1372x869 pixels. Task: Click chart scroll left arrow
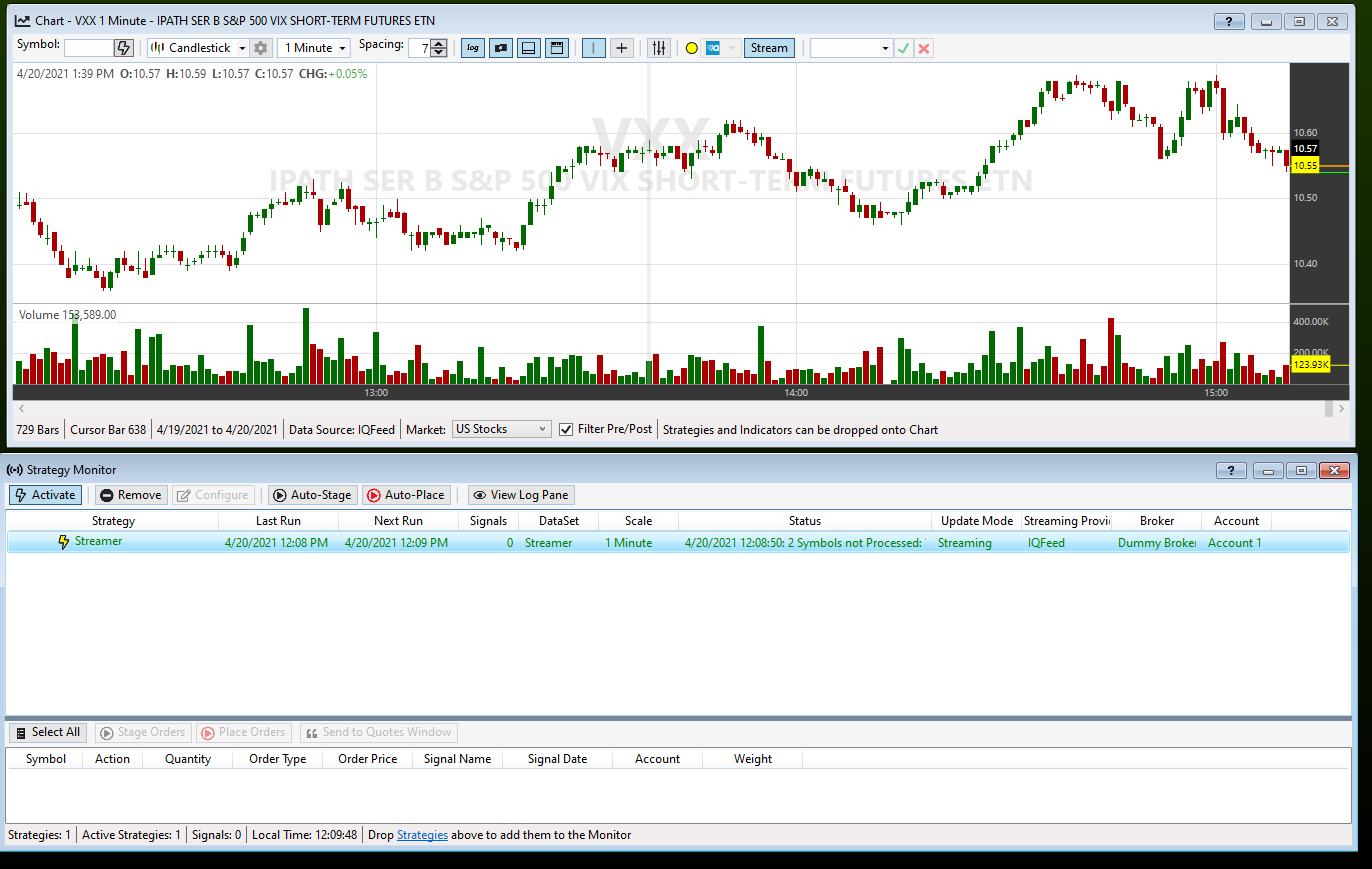point(19,408)
